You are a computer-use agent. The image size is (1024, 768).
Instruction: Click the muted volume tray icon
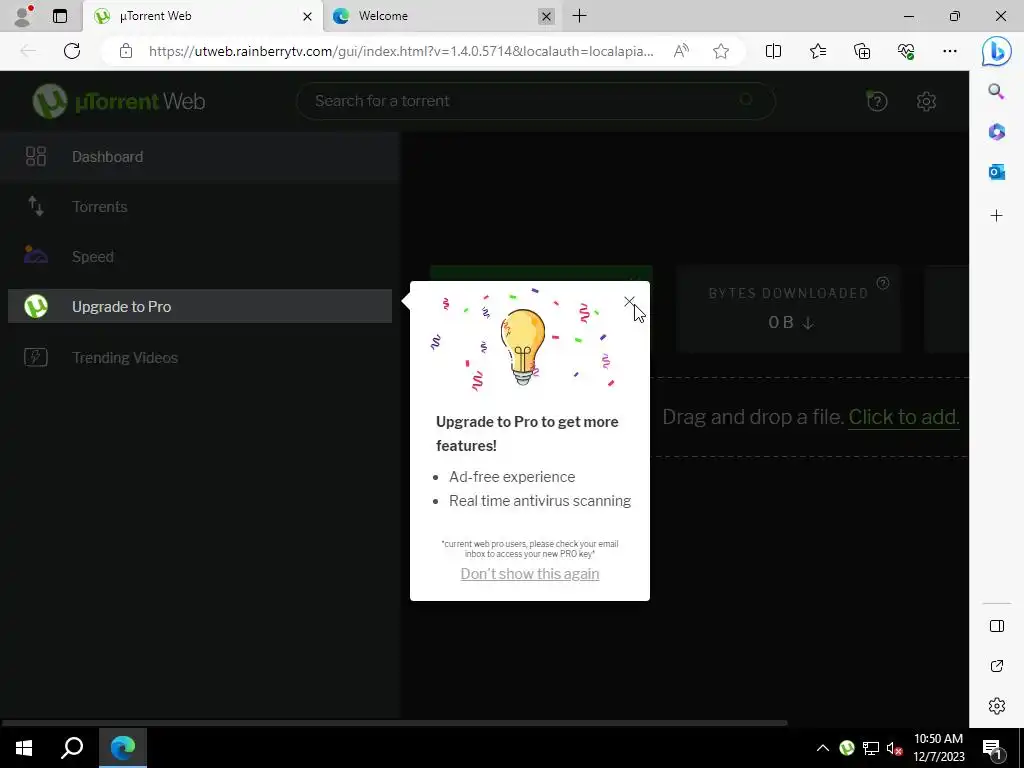click(x=894, y=748)
